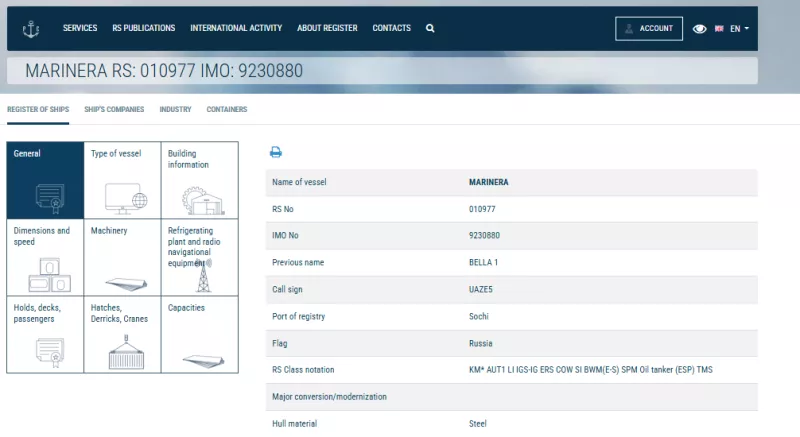Switch to the Ship's Companies tab
800x437 pixels.
pos(114,109)
